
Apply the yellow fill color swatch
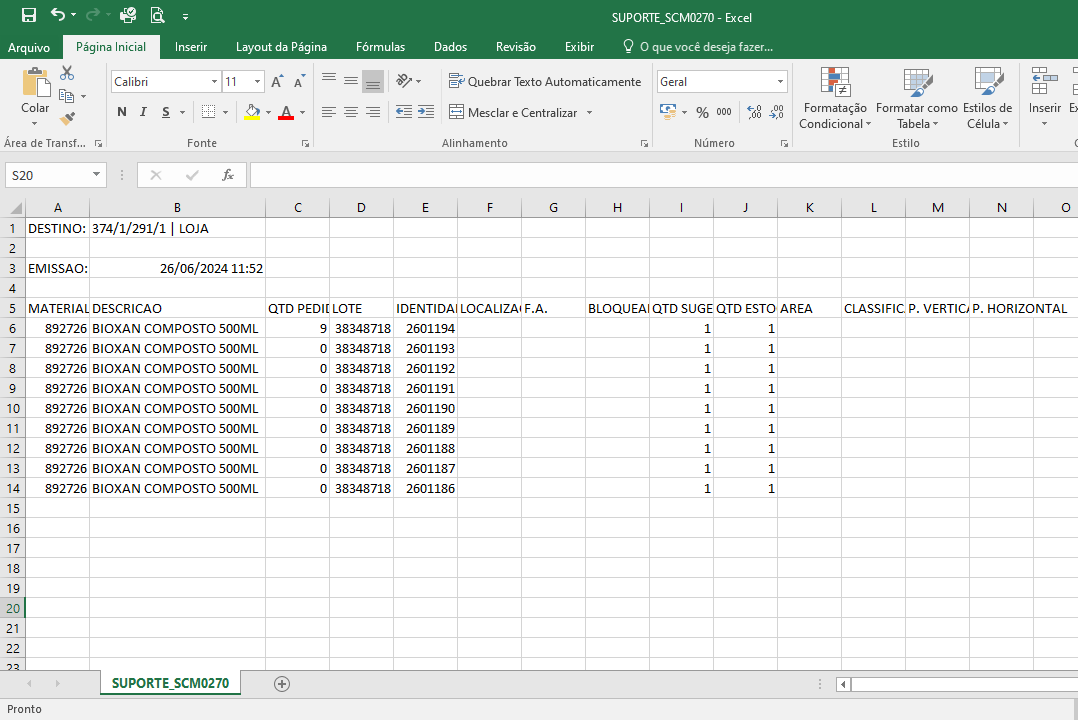252,112
